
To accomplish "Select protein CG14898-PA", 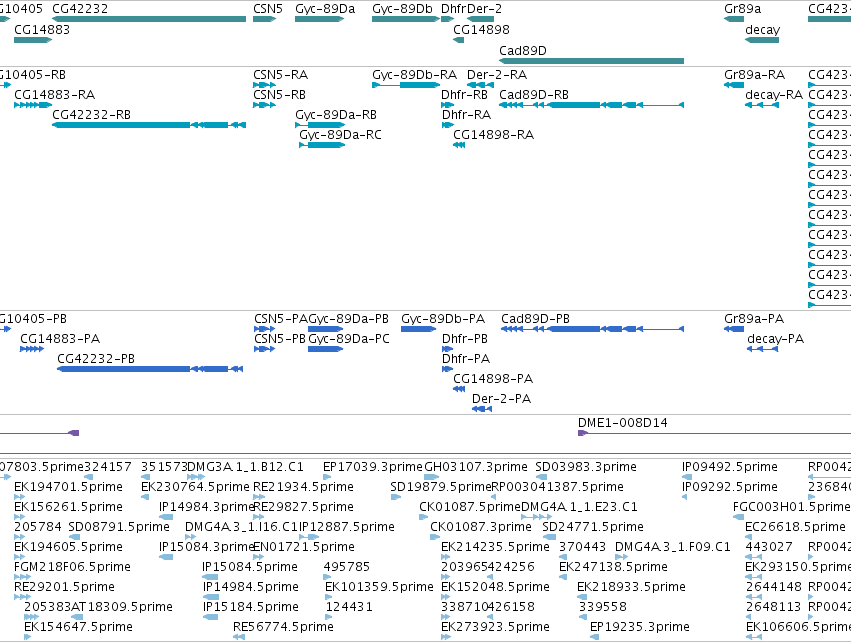I will click(x=459, y=389).
